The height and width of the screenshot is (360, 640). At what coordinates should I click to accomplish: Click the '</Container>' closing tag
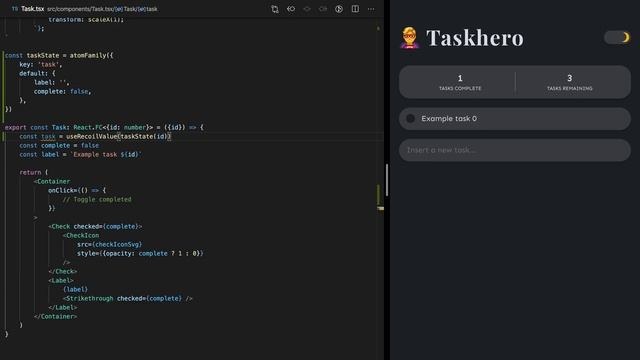(56, 316)
